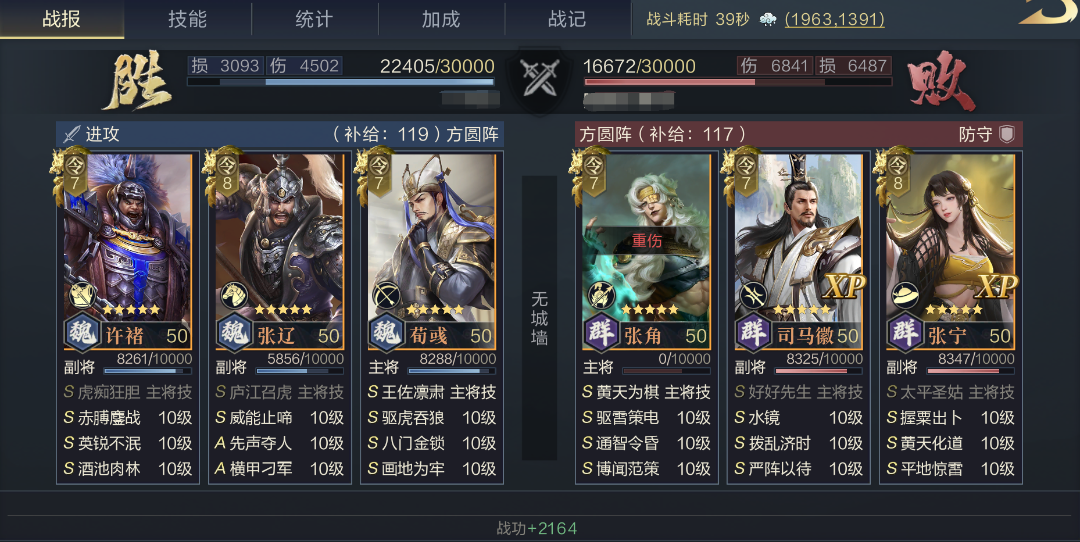This screenshot has height=542, width=1080.
Task: Click the sword icon beside 进攻
Action: [72, 134]
